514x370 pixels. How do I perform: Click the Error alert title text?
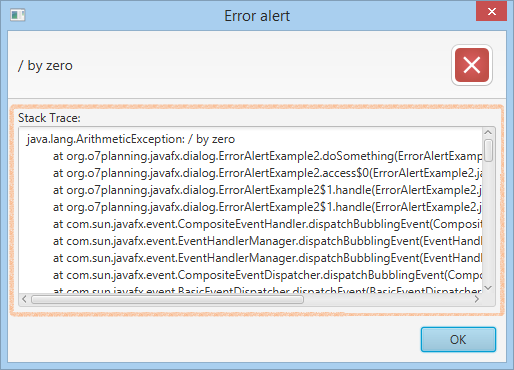(x=257, y=16)
